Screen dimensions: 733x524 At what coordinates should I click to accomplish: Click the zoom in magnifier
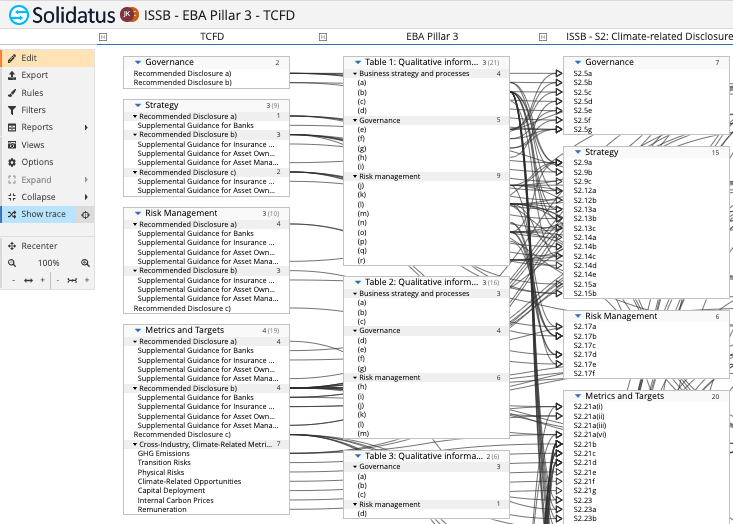click(x=85, y=263)
